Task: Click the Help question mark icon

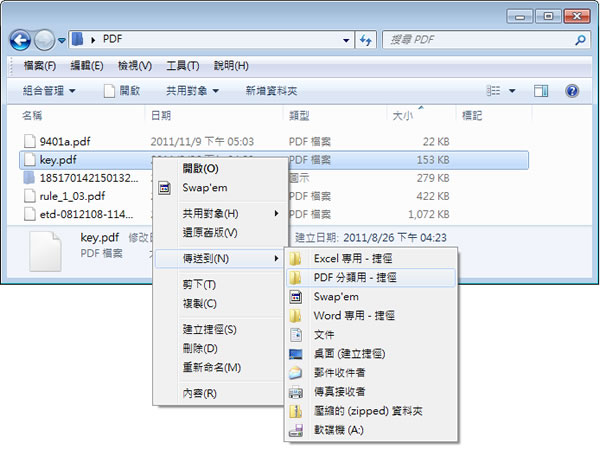Action: pos(571,90)
